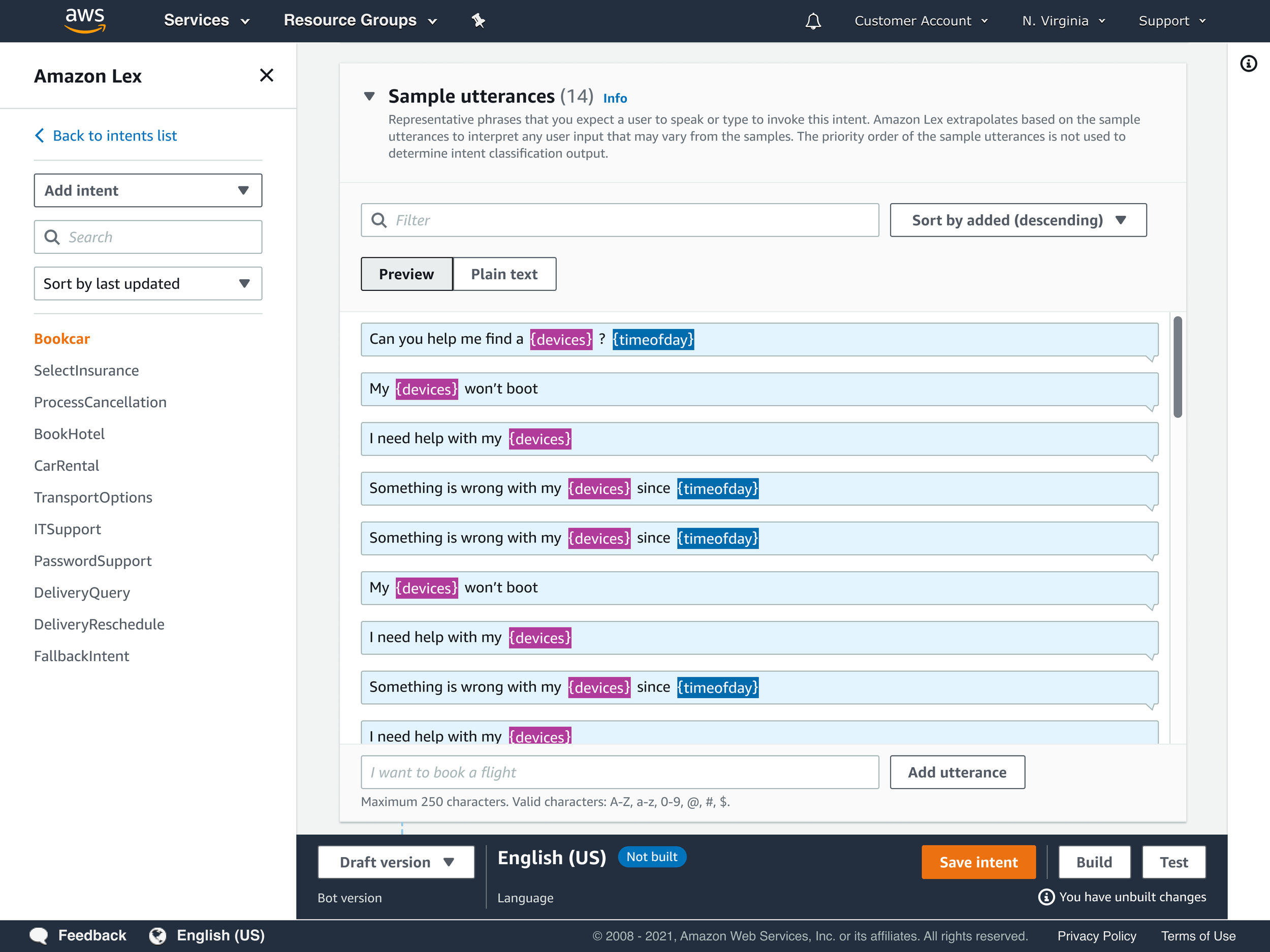Click the Save intent button
The image size is (1270, 952).
[x=978, y=862]
